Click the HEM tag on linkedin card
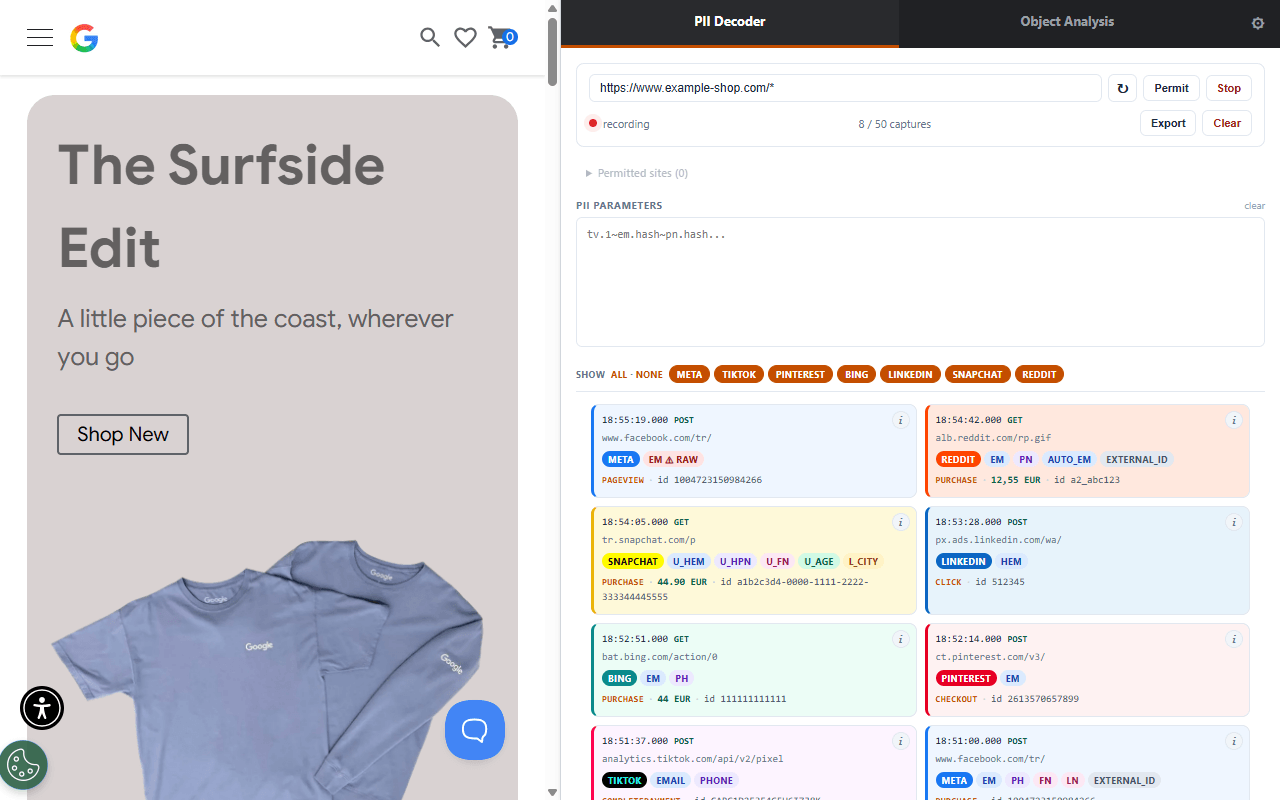Image resolution: width=1280 pixels, height=800 pixels. coord(1011,561)
